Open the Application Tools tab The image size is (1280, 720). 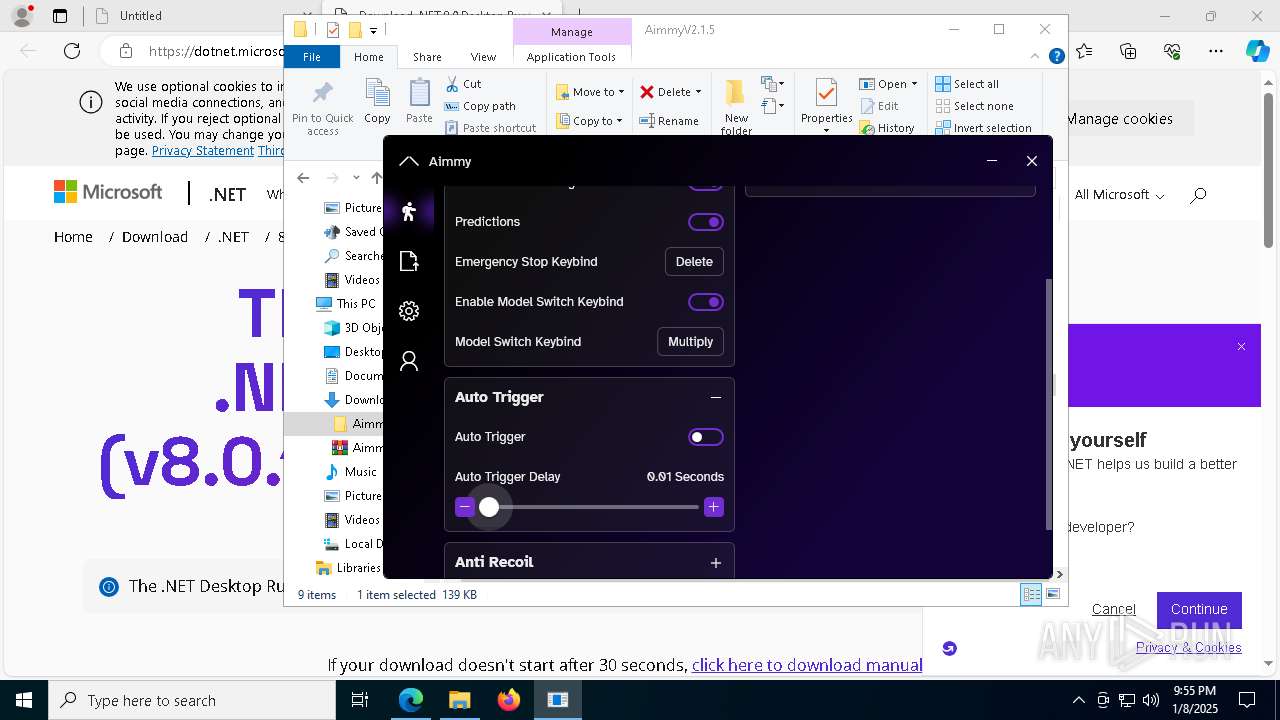[571, 57]
